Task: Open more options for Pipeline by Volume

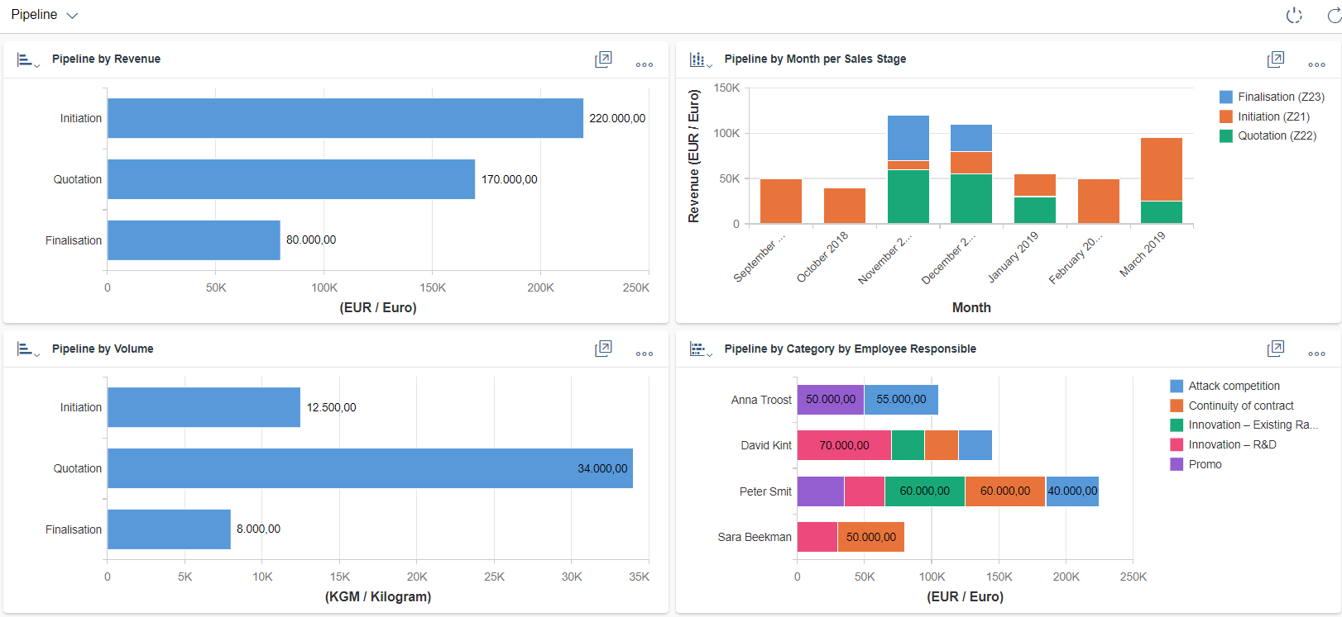Action: (644, 353)
